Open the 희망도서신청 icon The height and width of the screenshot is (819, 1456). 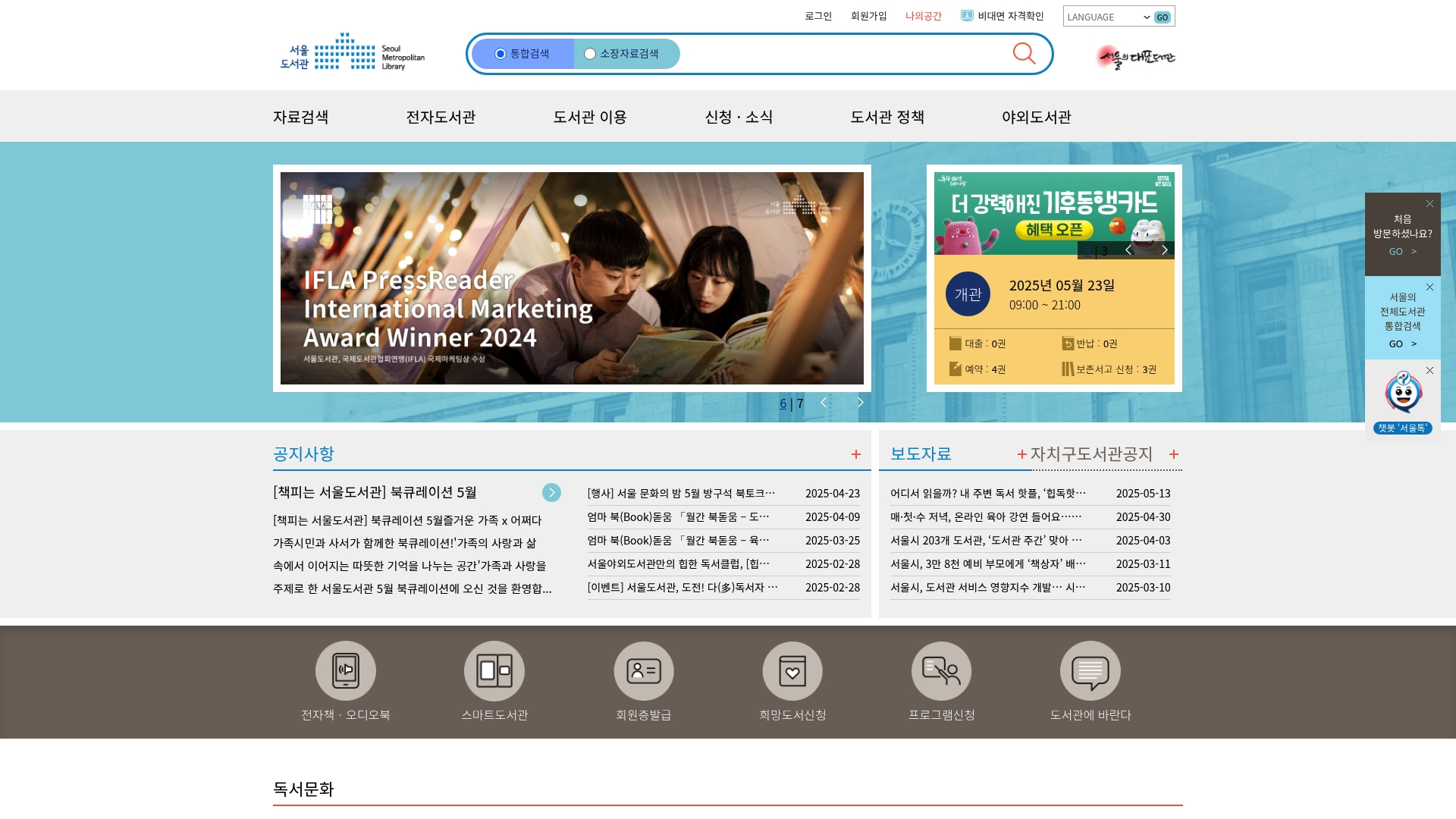[x=792, y=670]
